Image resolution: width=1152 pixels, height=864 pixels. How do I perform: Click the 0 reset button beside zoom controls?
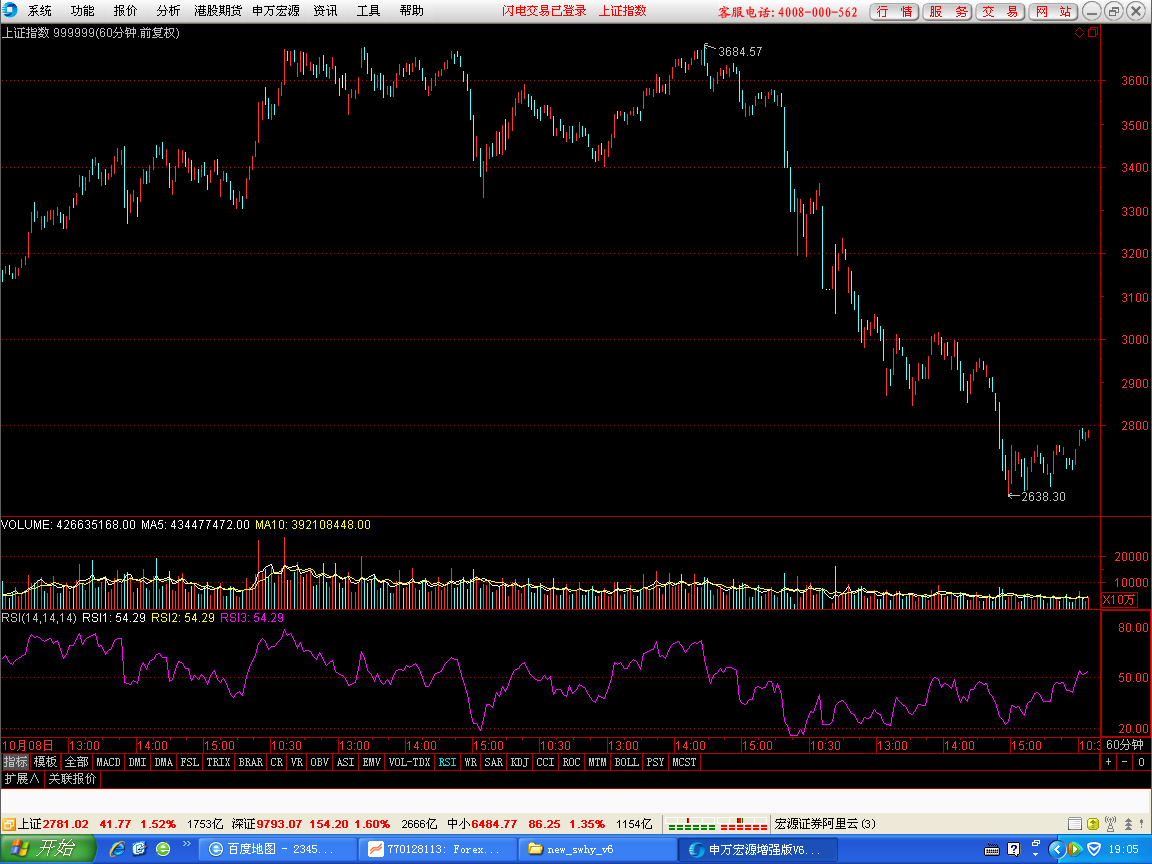coord(1142,762)
